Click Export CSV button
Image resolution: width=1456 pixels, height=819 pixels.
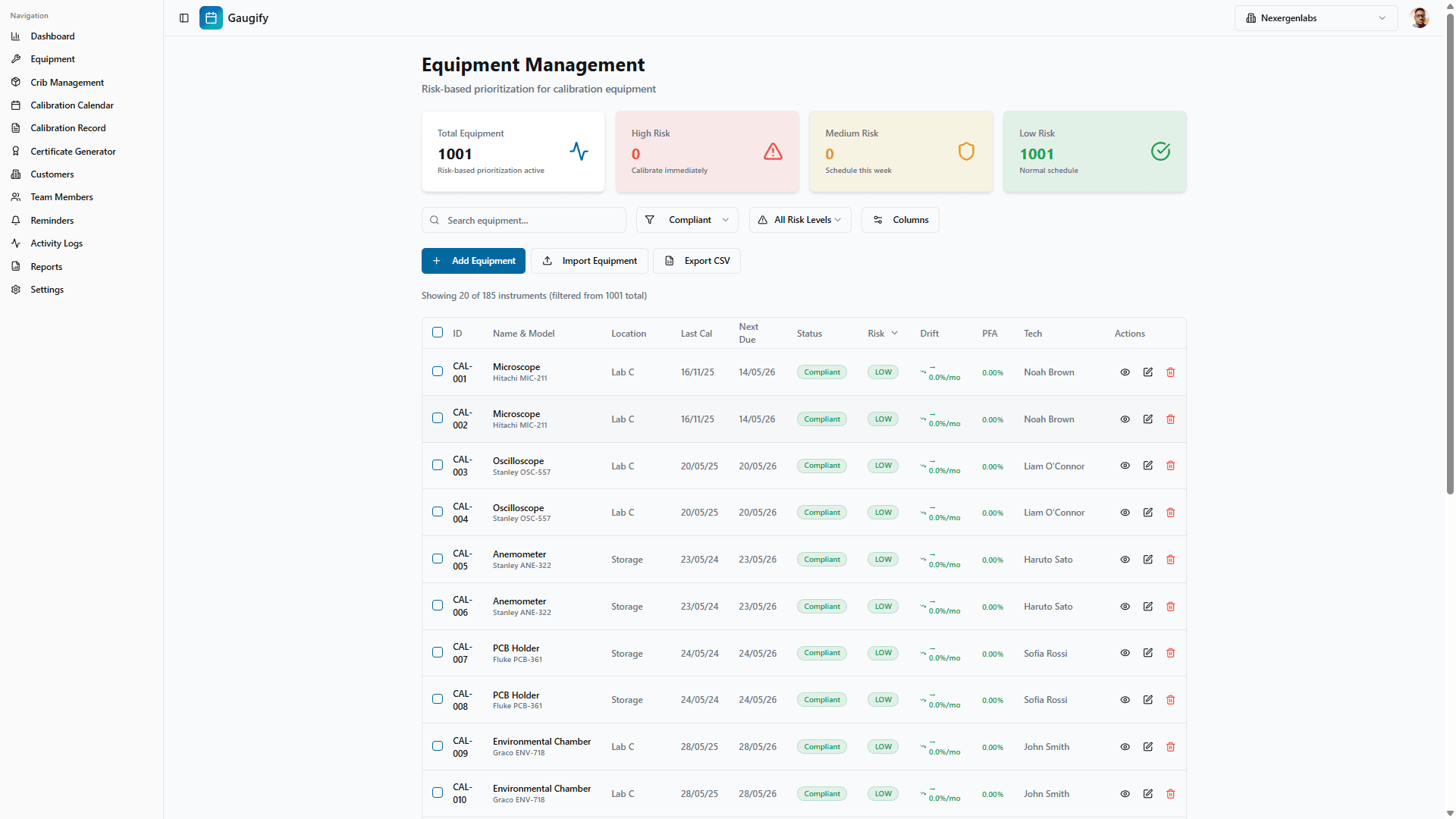697,261
